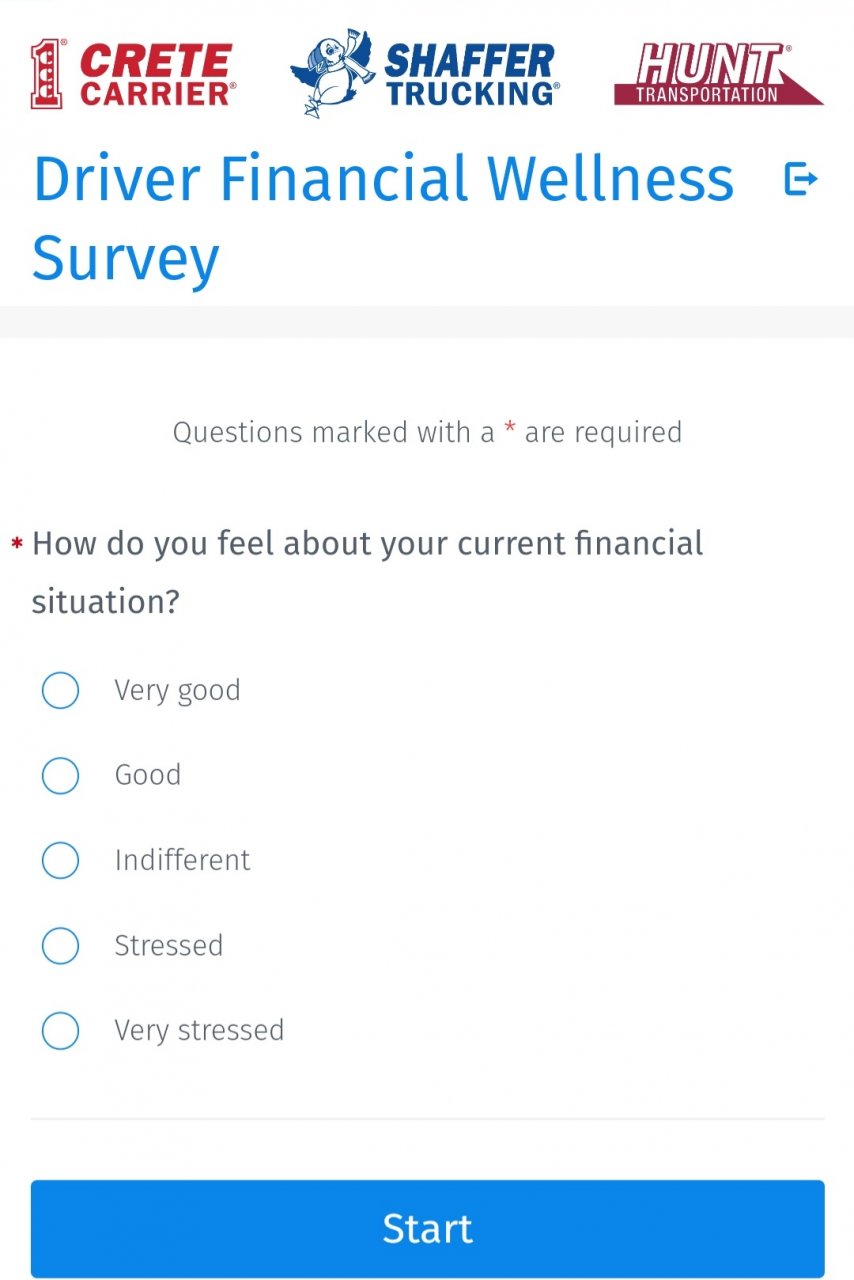854x1280 pixels.
Task: Click the 'Stressed' option label text
Action: [x=168, y=945]
